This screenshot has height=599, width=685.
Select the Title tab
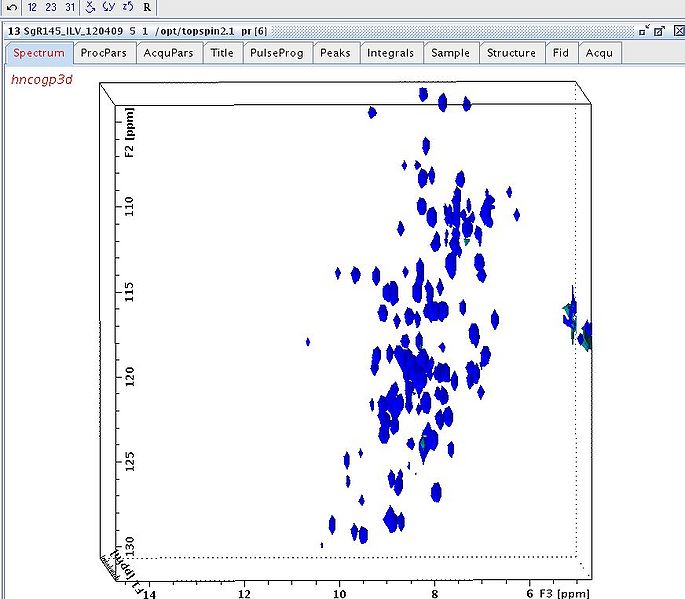coord(222,53)
